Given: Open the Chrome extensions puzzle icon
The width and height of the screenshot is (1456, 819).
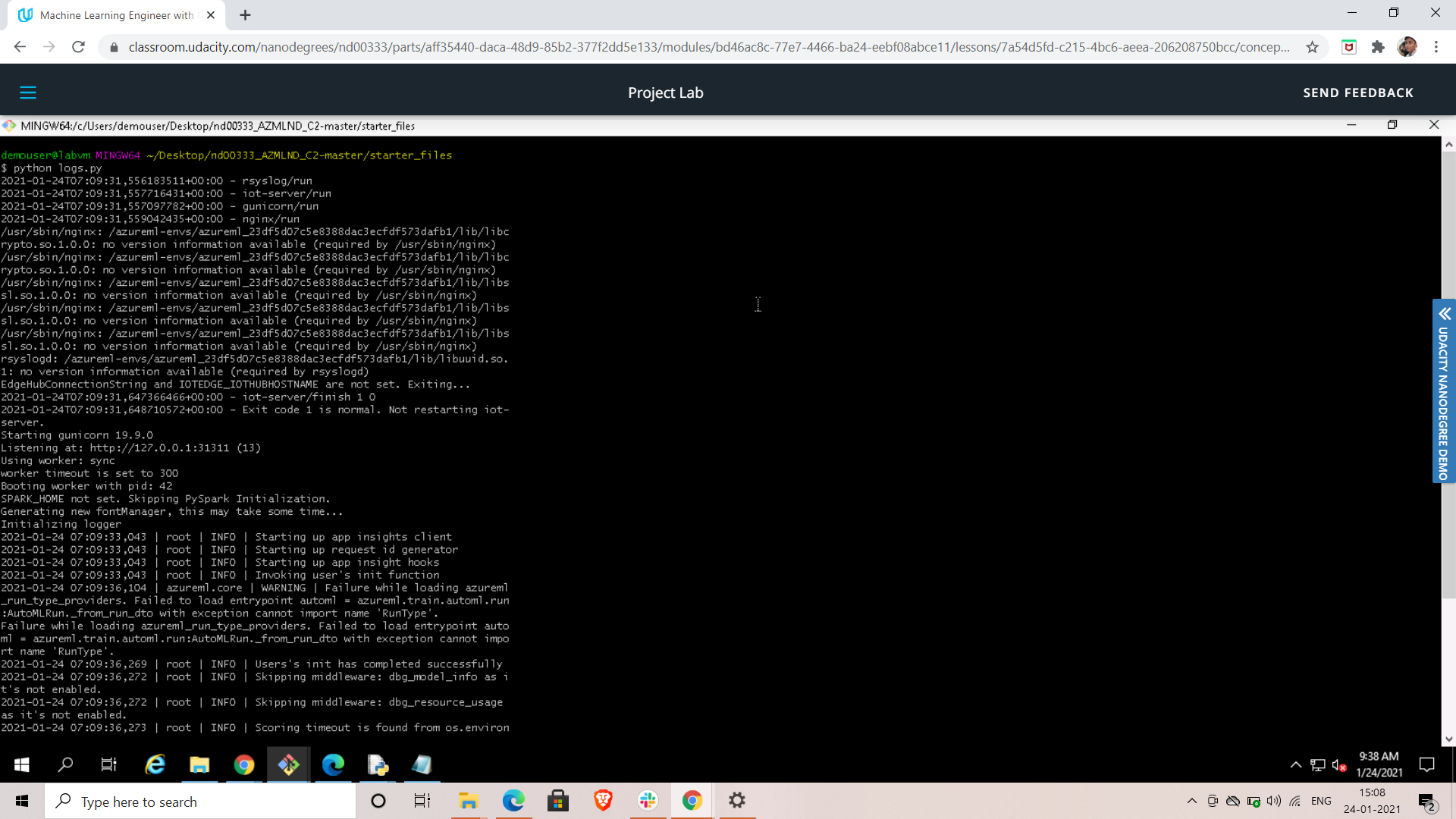Looking at the screenshot, I should point(1378,47).
